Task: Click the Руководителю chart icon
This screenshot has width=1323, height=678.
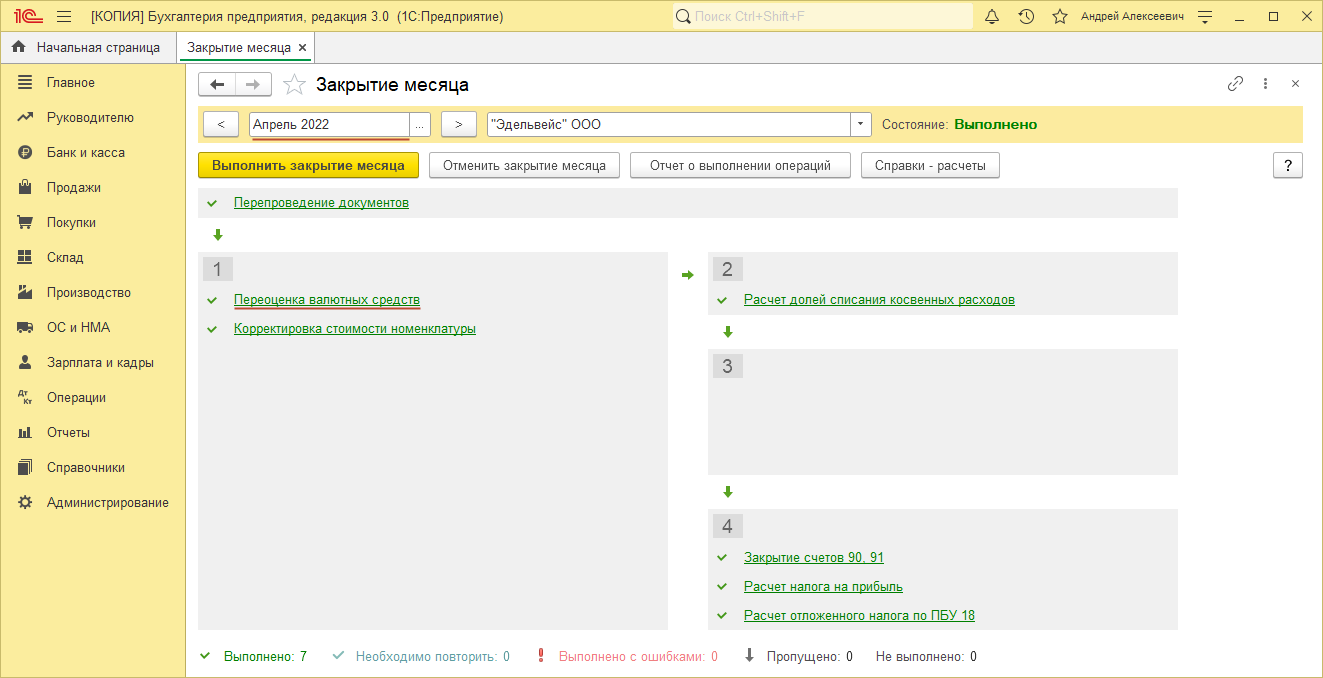Action: (26, 117)
